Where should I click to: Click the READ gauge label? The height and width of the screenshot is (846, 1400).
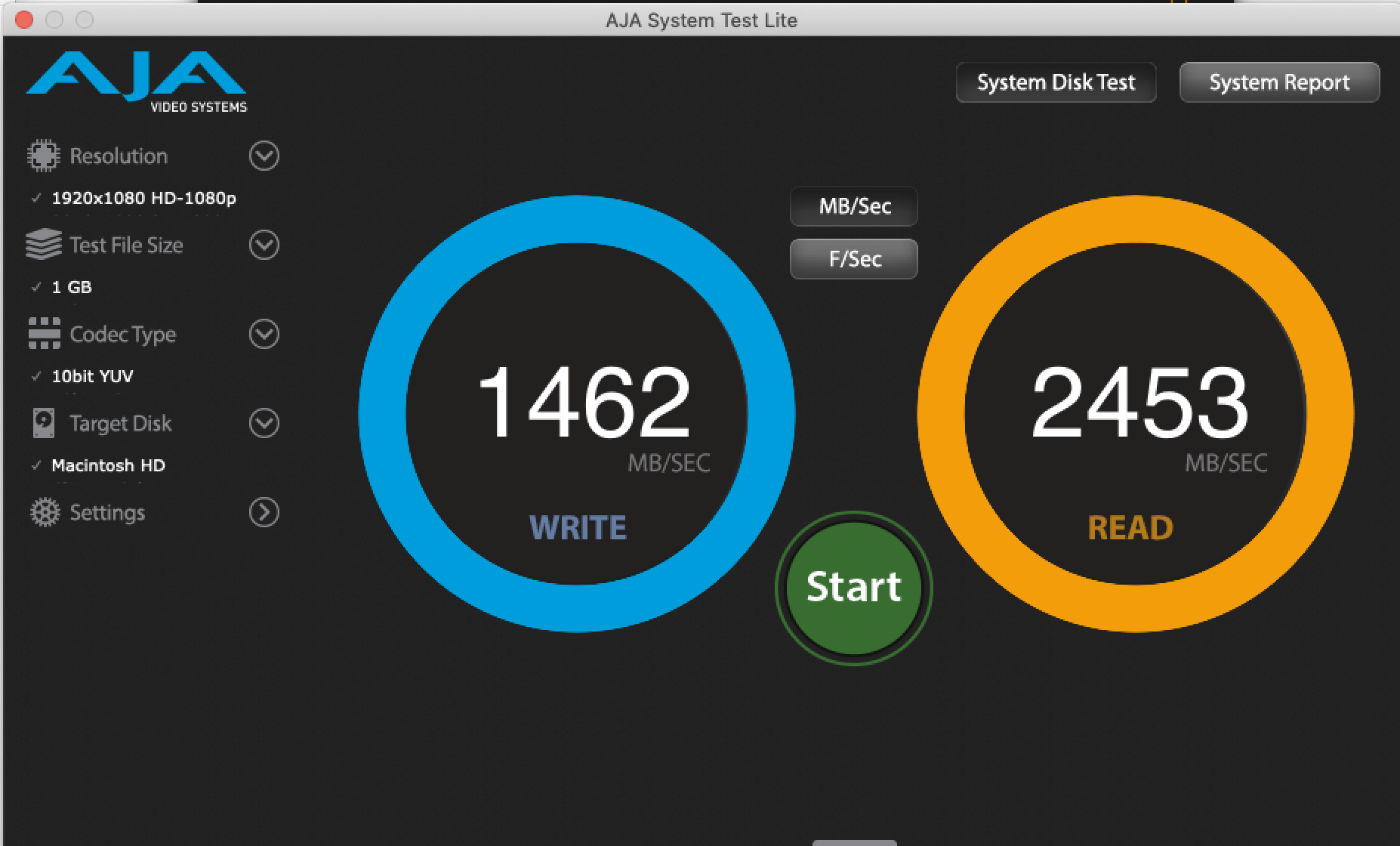pyautogui.click(x=1130, y=527)
